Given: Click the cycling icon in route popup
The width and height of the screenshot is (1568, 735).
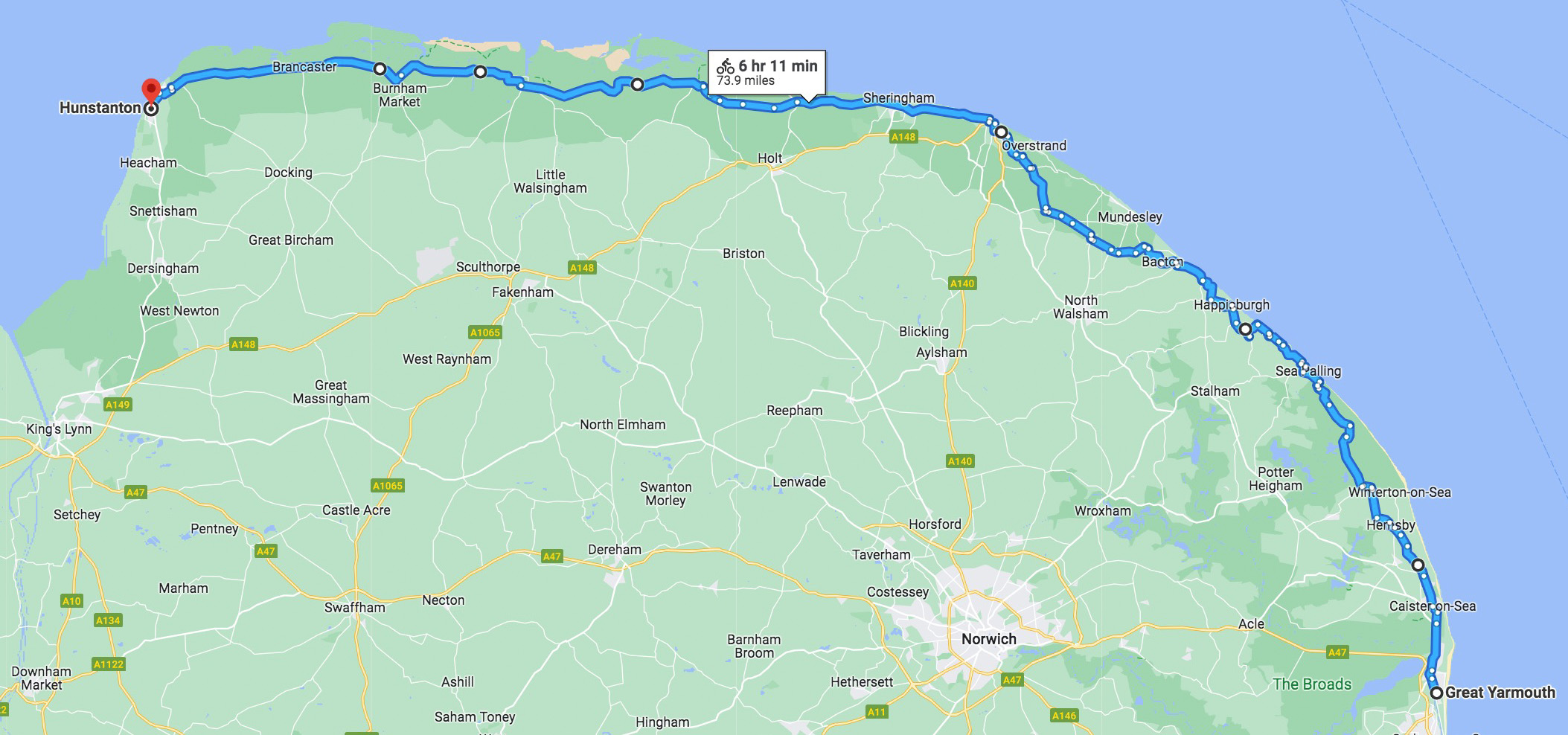Looking at the screenshot, I should tap(725, 67).
